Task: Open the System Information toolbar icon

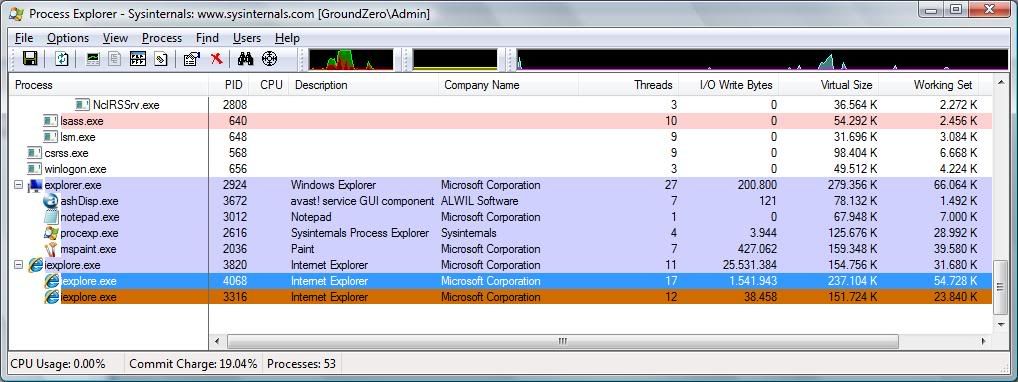Action: click(93, 59)
